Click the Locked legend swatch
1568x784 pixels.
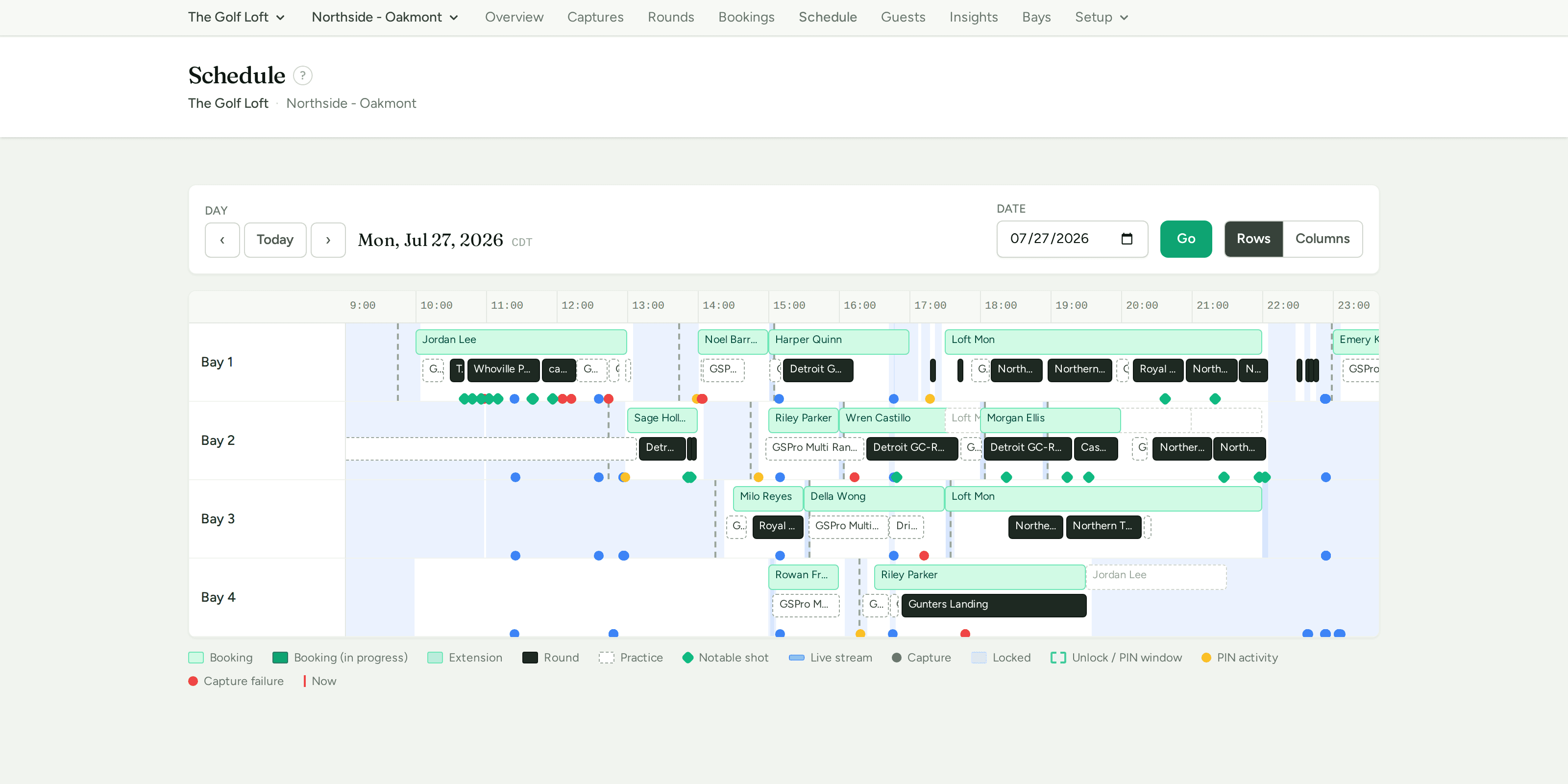tap(979, 658)
